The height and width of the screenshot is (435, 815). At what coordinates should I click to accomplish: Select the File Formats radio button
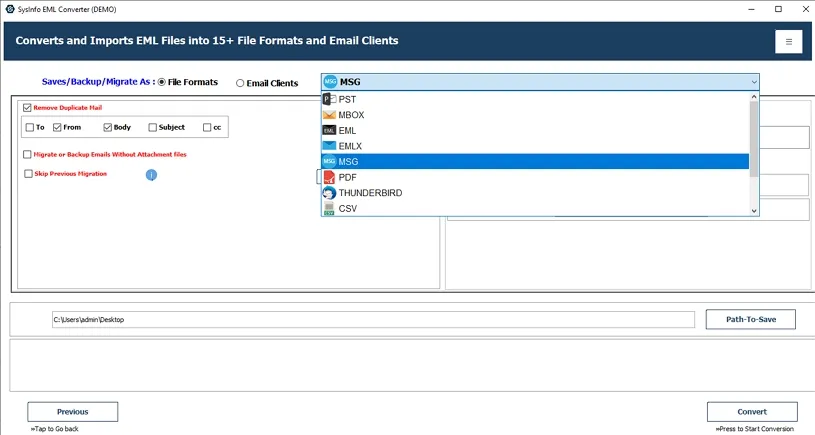[162, 82]
